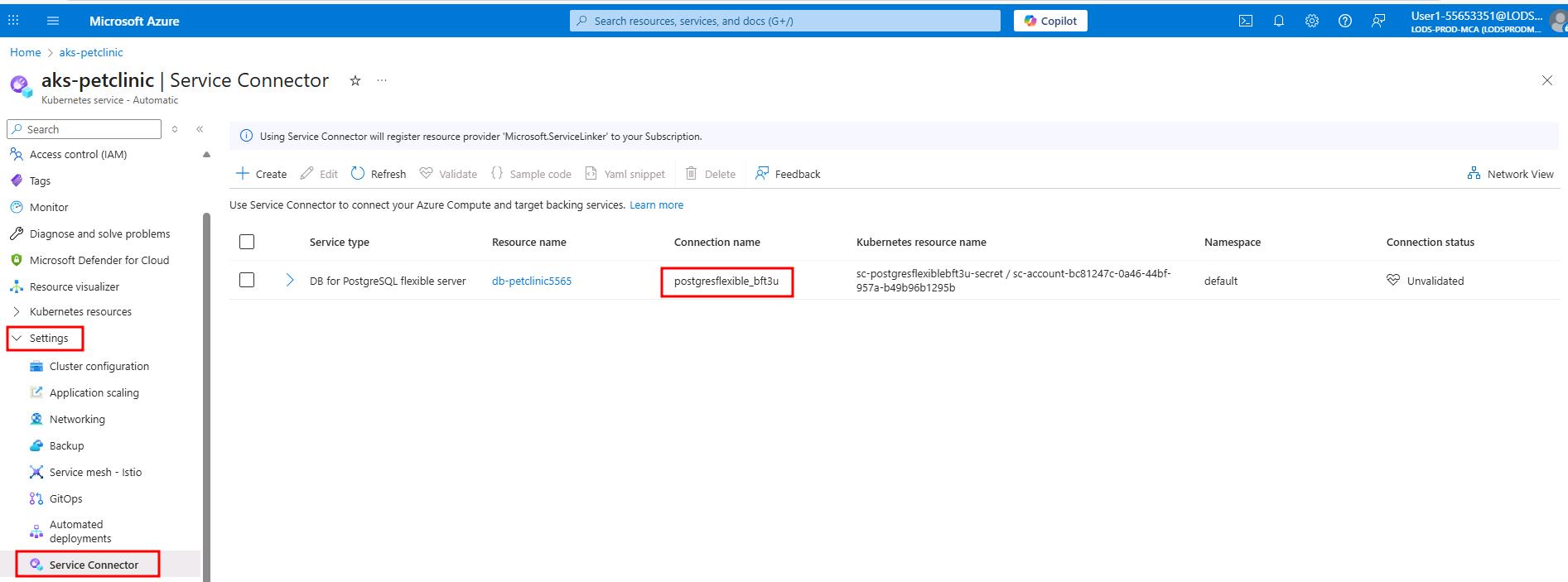The width and height of the screenshot is (1568, 582).
Task: Collapse the sidebar menu with double chevron
Action: click(200, 129)
